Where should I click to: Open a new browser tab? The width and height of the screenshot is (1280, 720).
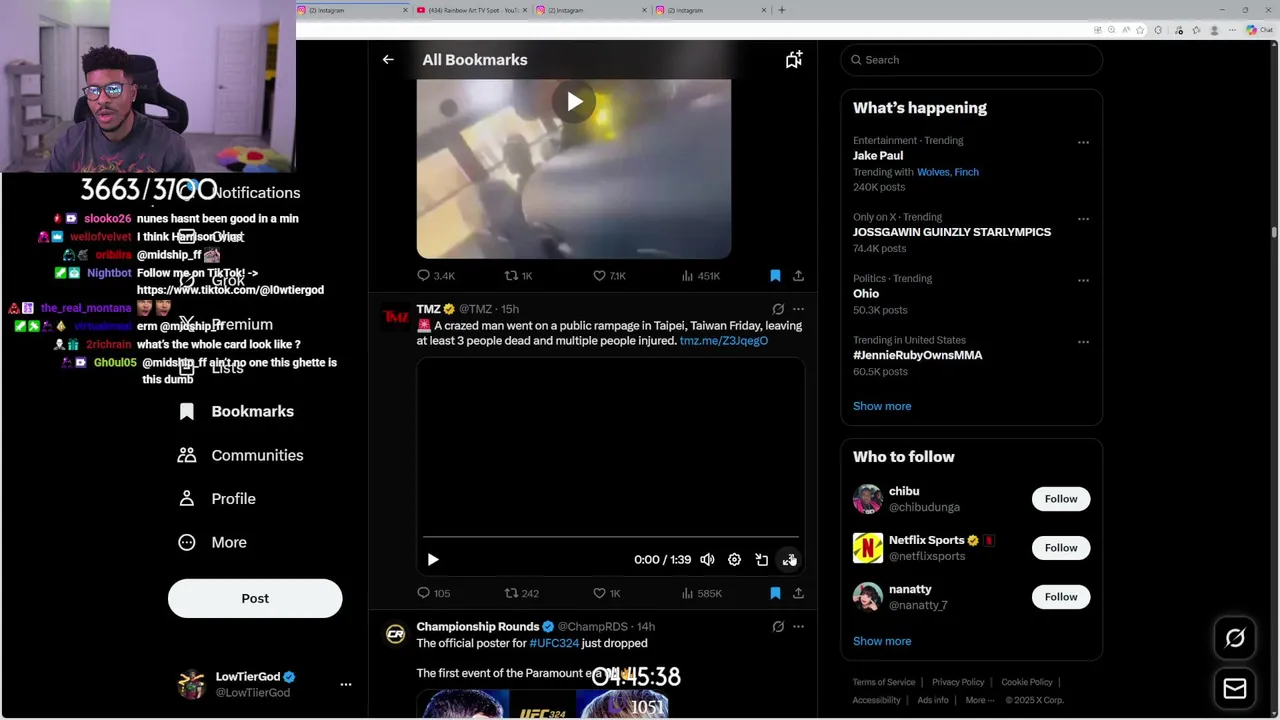coord(782,10)
